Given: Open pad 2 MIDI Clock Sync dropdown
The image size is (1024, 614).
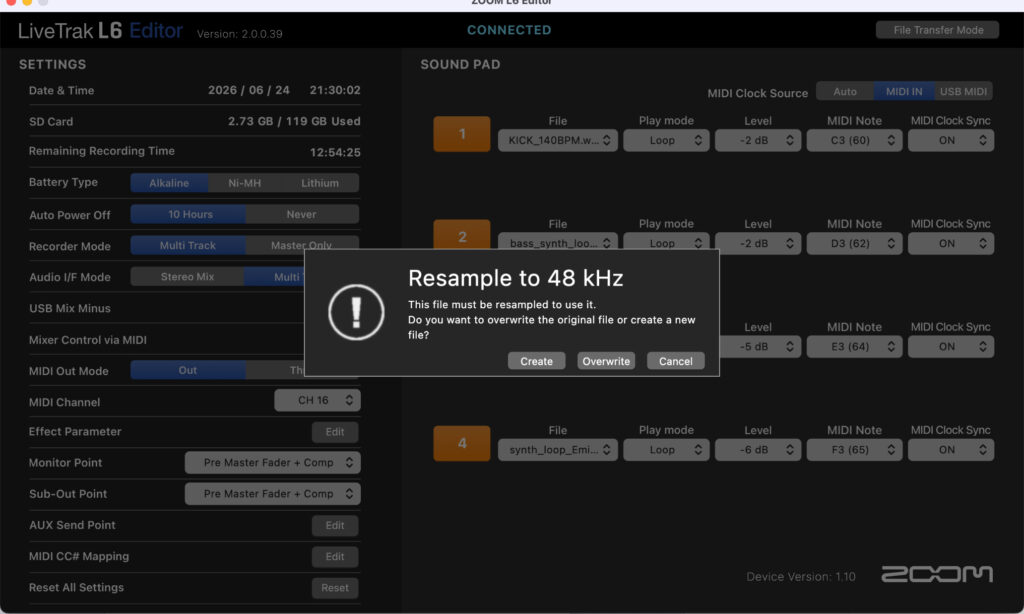Looking at the screenshot, I should (x=951, y=244).
